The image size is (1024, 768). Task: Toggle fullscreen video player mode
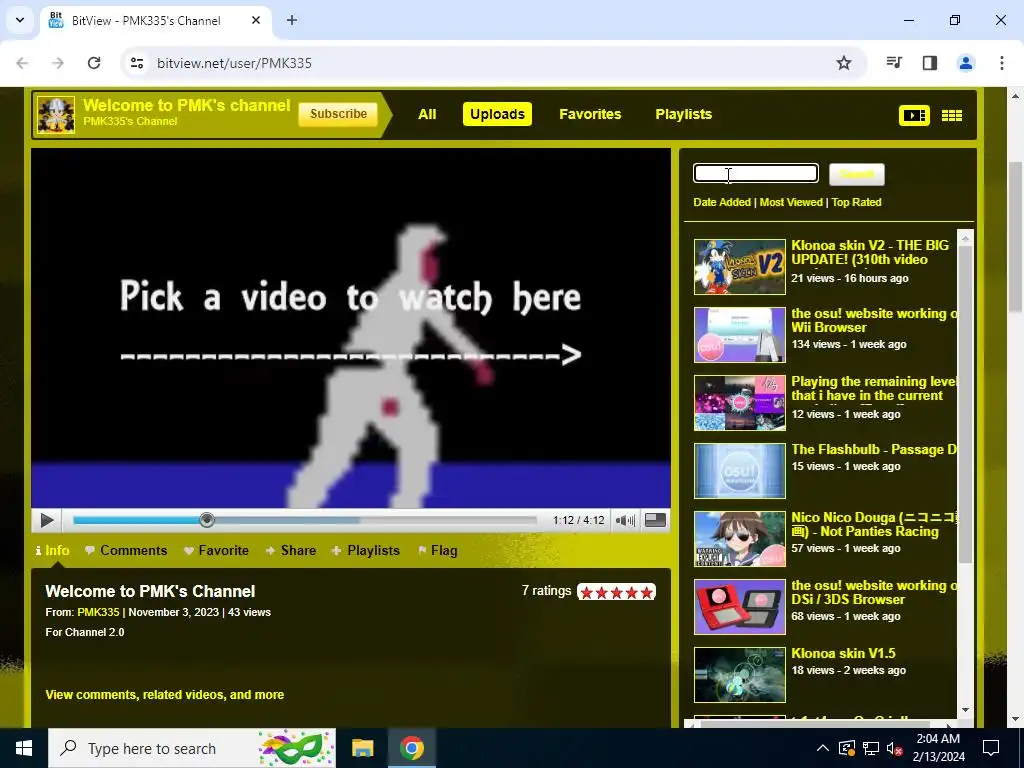(x=655, y=520)
